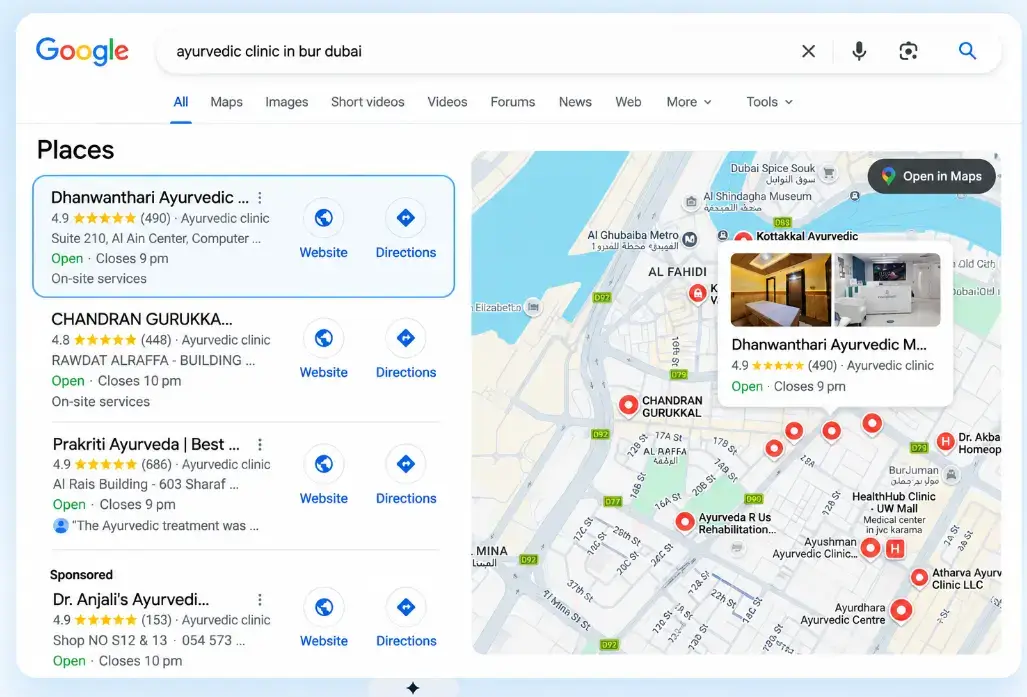Click address "Shop NO S12 & 13"
The height and width of the screenshot is (697, 1027).
click(110, 640)
